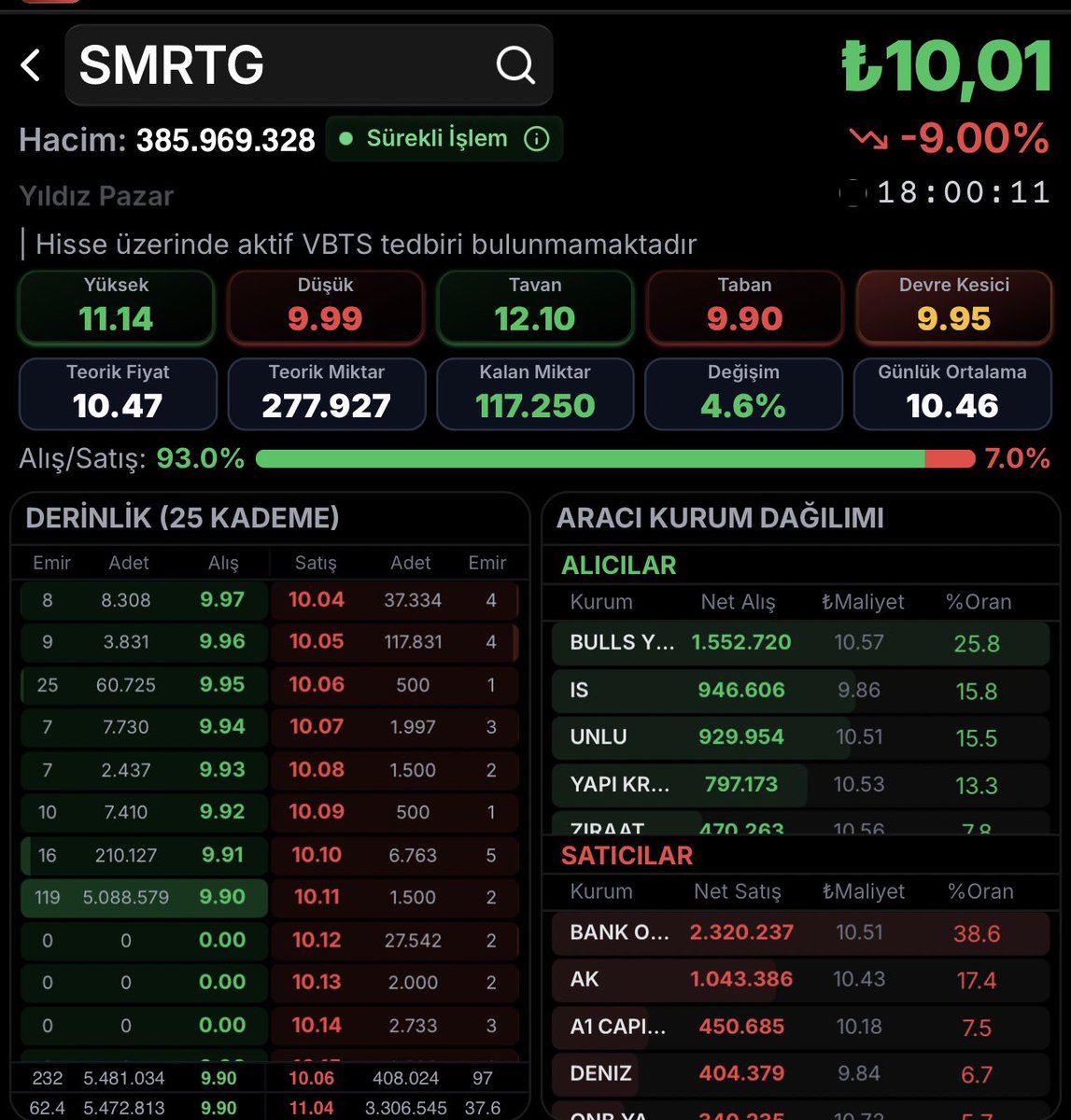This screenshot has height=1120, width=1071.
Task: Click the Alış column header
Action: click(223, 563)
